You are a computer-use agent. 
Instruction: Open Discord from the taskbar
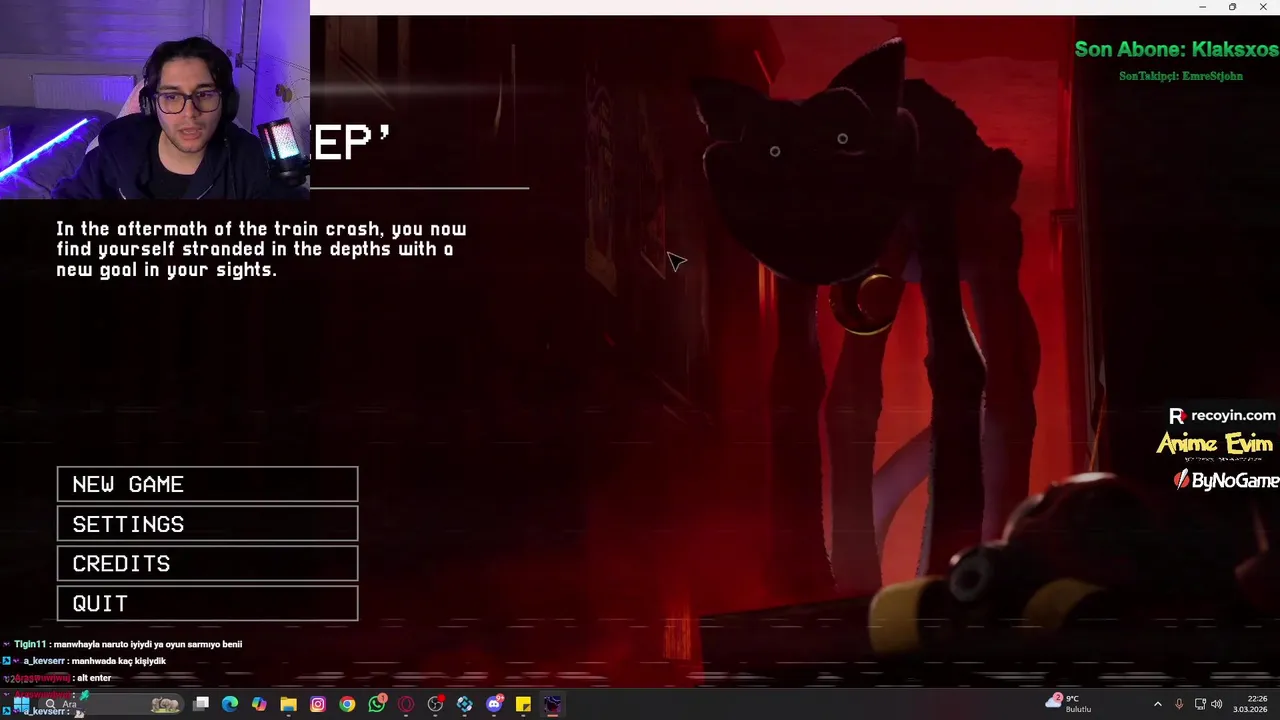494,704
